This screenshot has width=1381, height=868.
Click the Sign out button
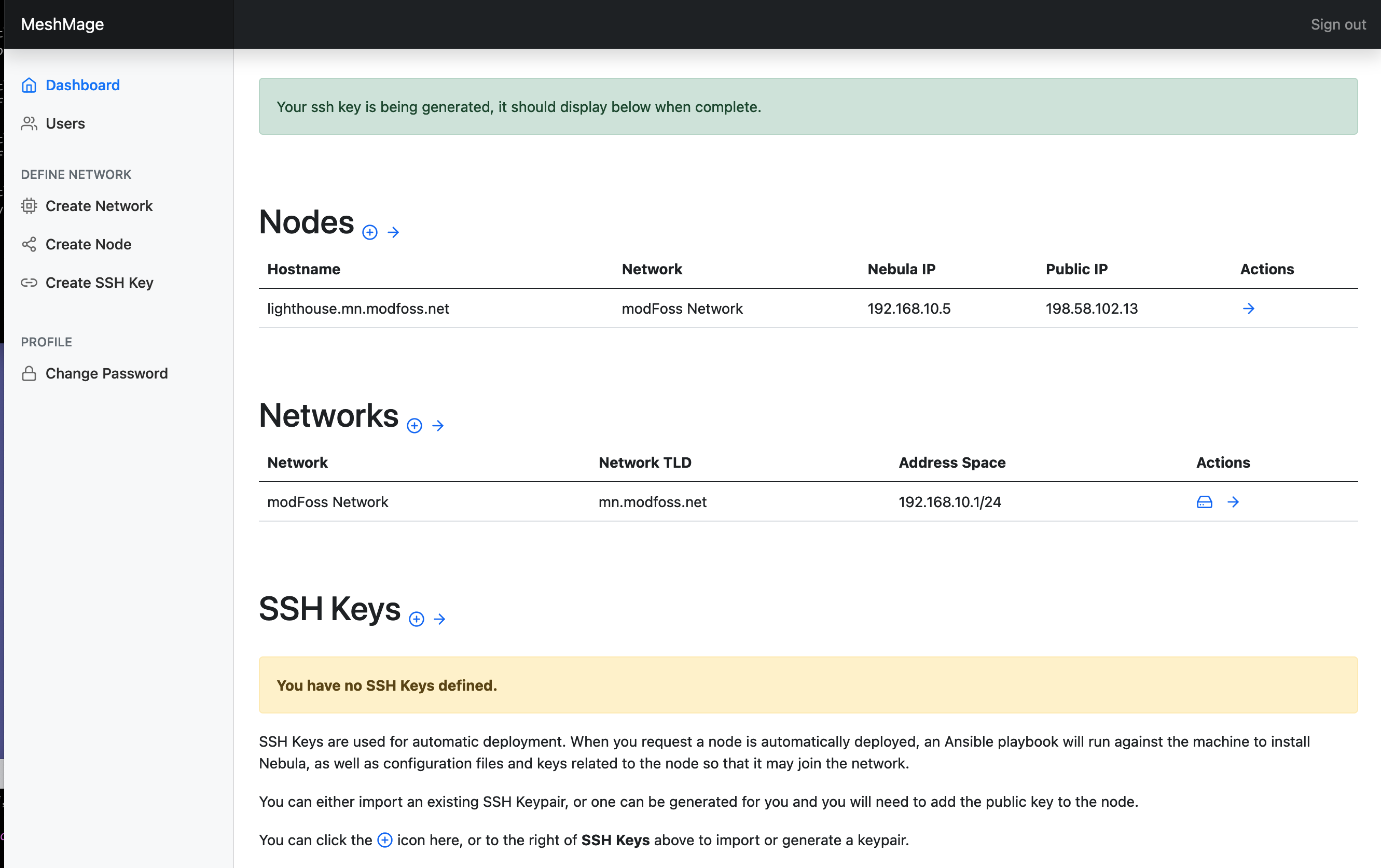point(1337,24)
